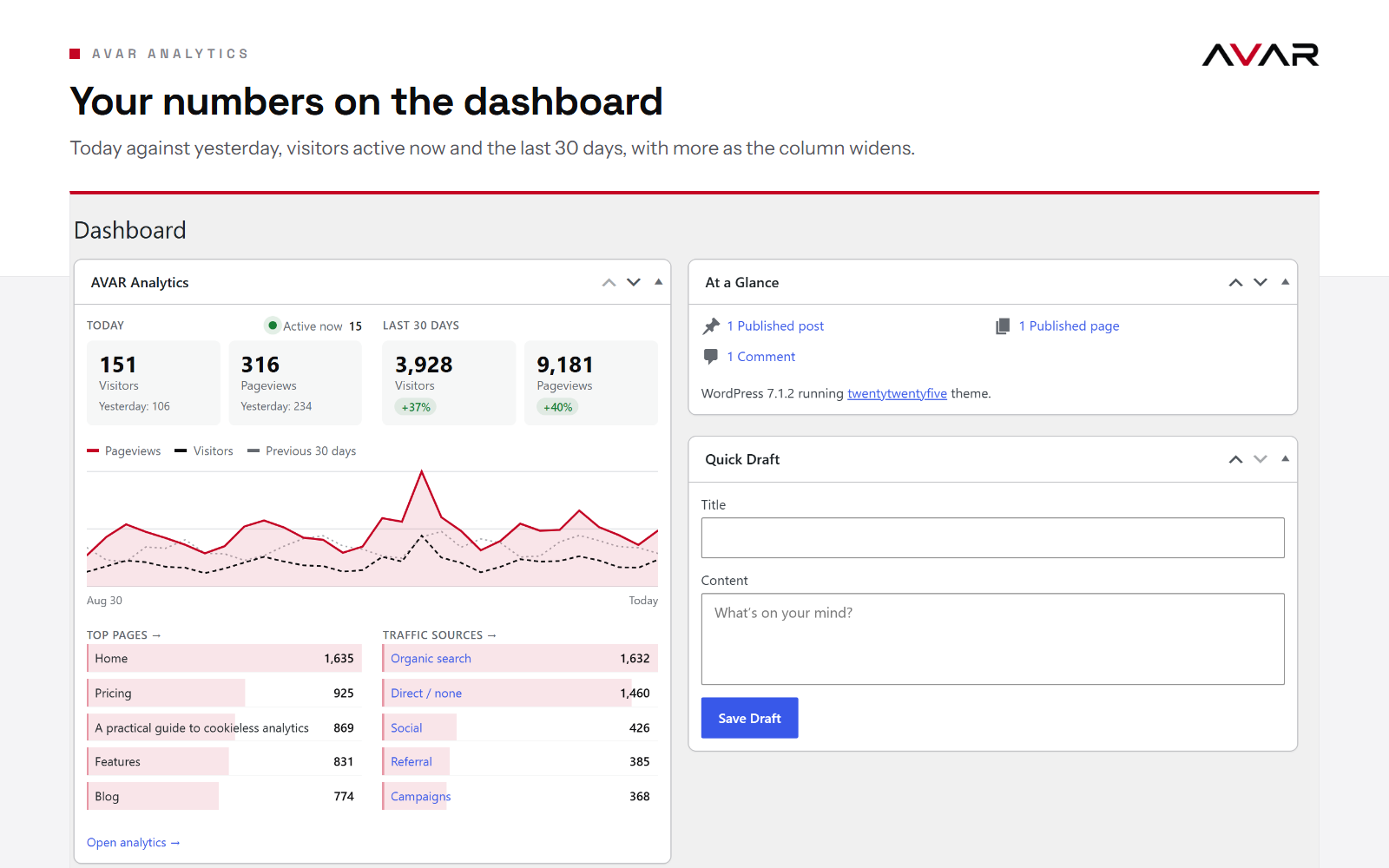Focus the Quick Draft Title field
The height and width of the screenshot is (868, 1389).
(992, 537)
